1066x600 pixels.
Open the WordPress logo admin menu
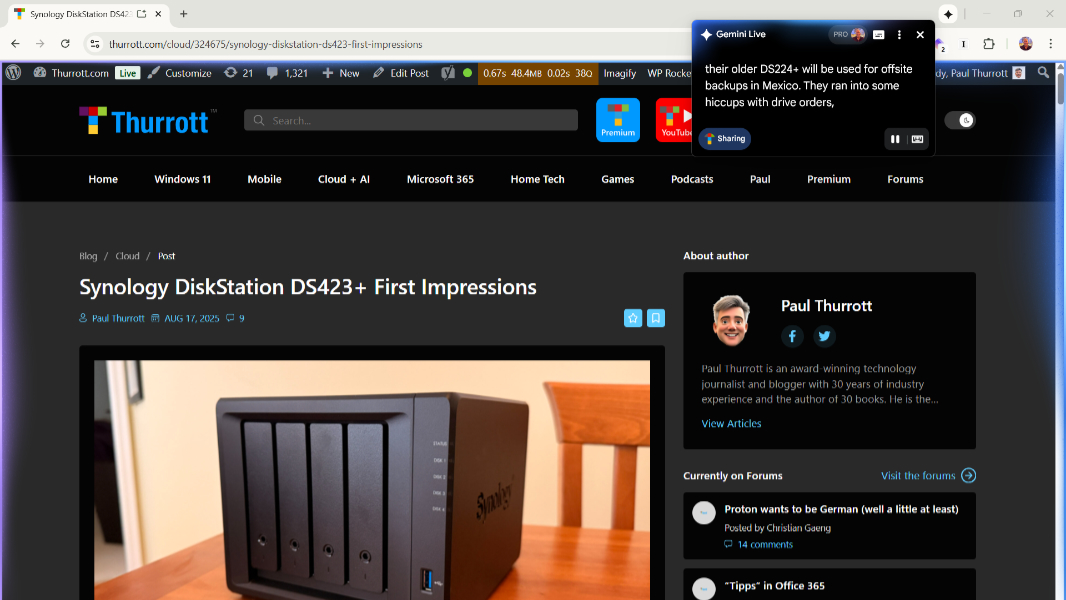pyautogui.click(x=14, y=73)
